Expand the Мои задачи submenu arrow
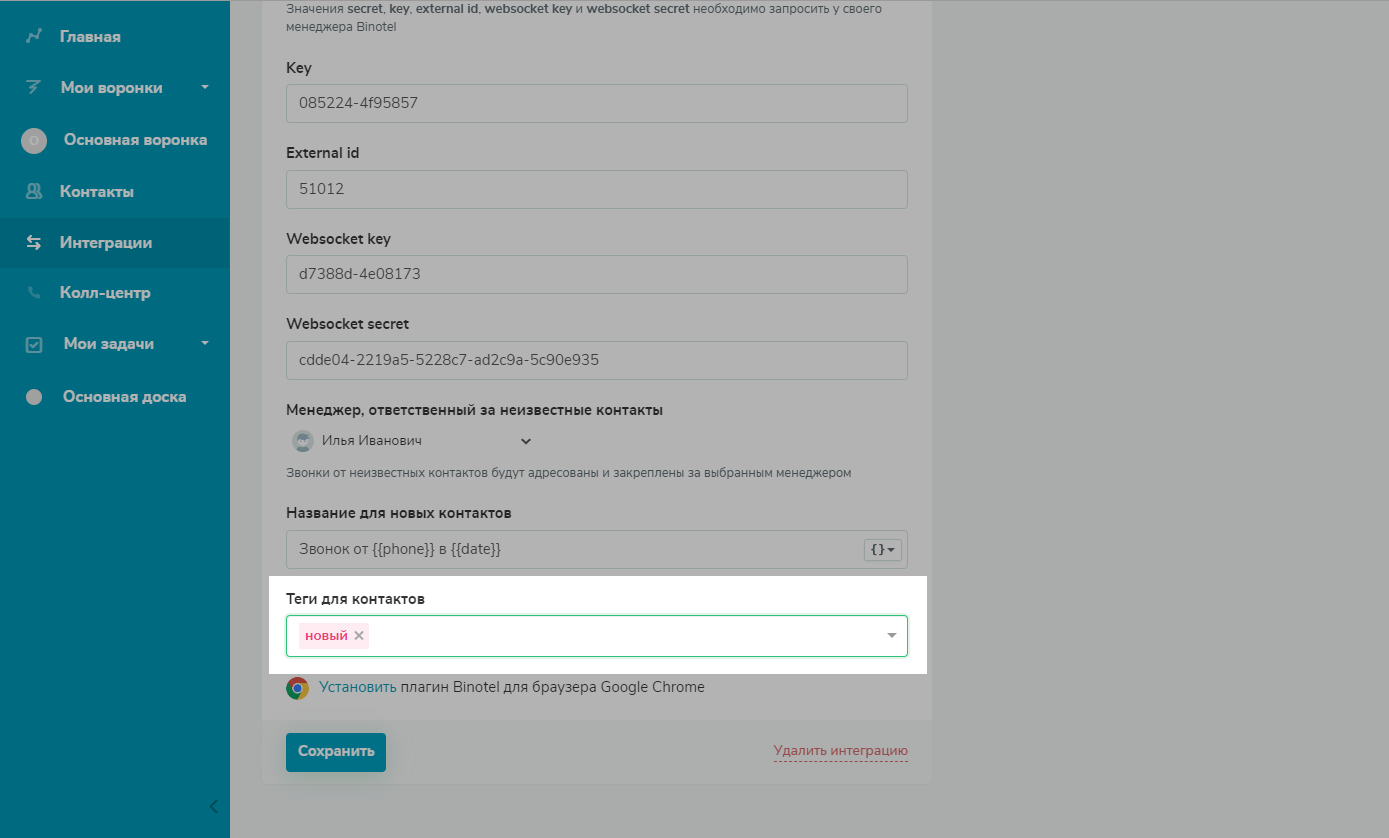Screen dimensions: 1389x838 click(205, 343)
